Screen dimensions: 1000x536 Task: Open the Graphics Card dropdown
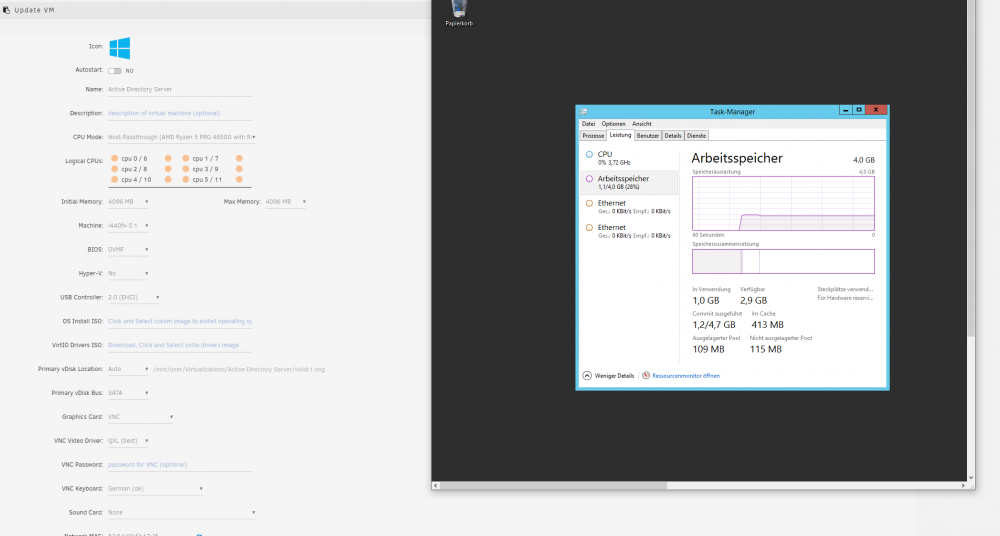coord(140,417)
